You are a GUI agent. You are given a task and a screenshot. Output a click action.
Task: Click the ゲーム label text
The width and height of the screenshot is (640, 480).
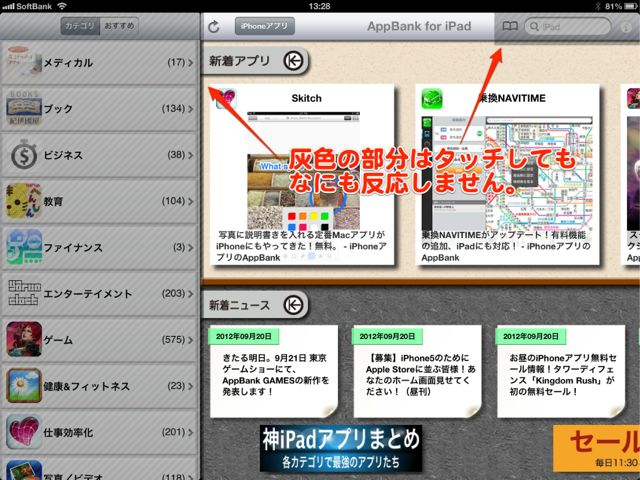[58, 340]
